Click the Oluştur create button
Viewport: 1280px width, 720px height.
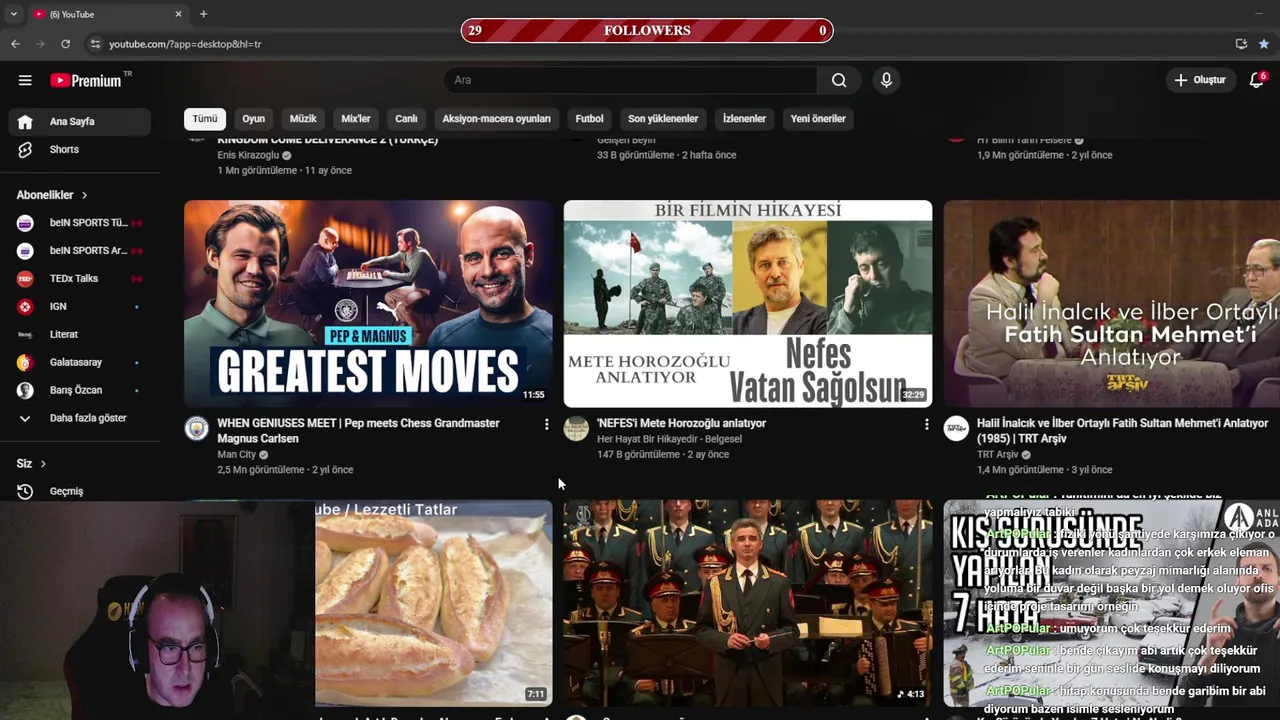(1200, 80)
